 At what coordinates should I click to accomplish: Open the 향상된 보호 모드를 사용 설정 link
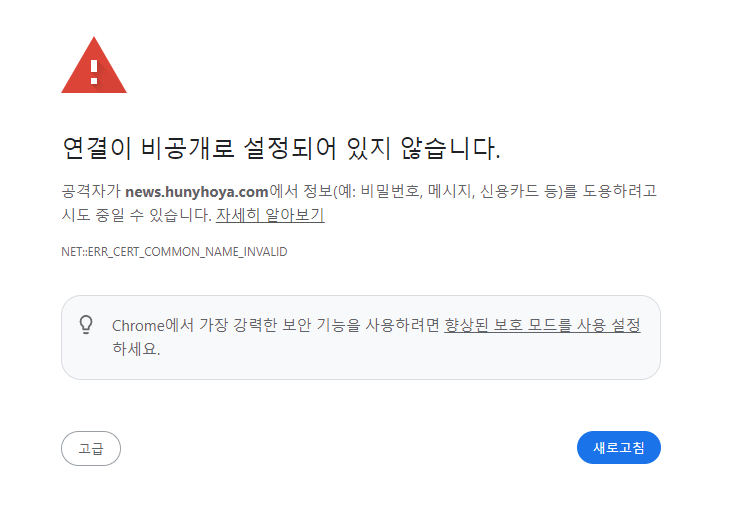coord(542,325)
